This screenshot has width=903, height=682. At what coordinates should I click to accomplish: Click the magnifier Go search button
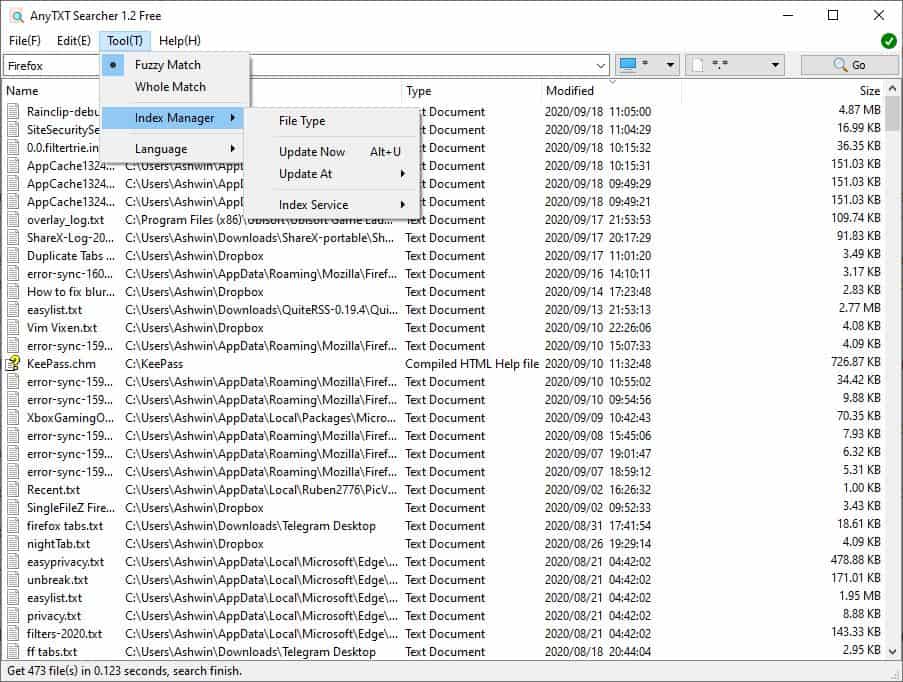pos(849,65)
